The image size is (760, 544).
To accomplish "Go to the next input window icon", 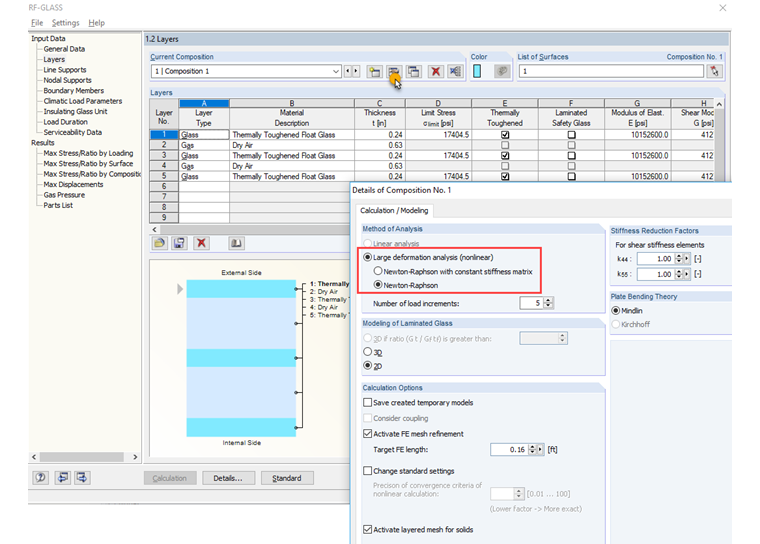I will [82, 478].
